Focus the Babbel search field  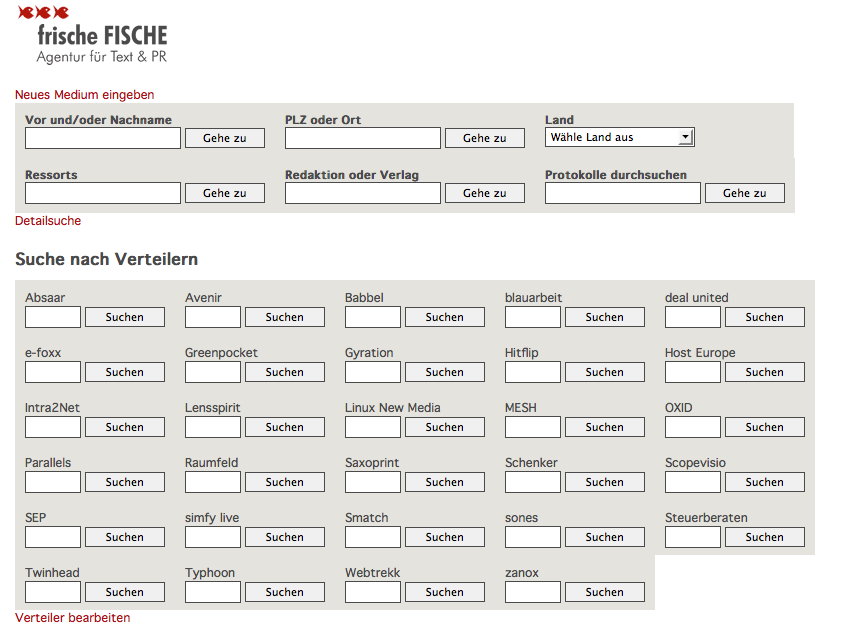[373, 317]
